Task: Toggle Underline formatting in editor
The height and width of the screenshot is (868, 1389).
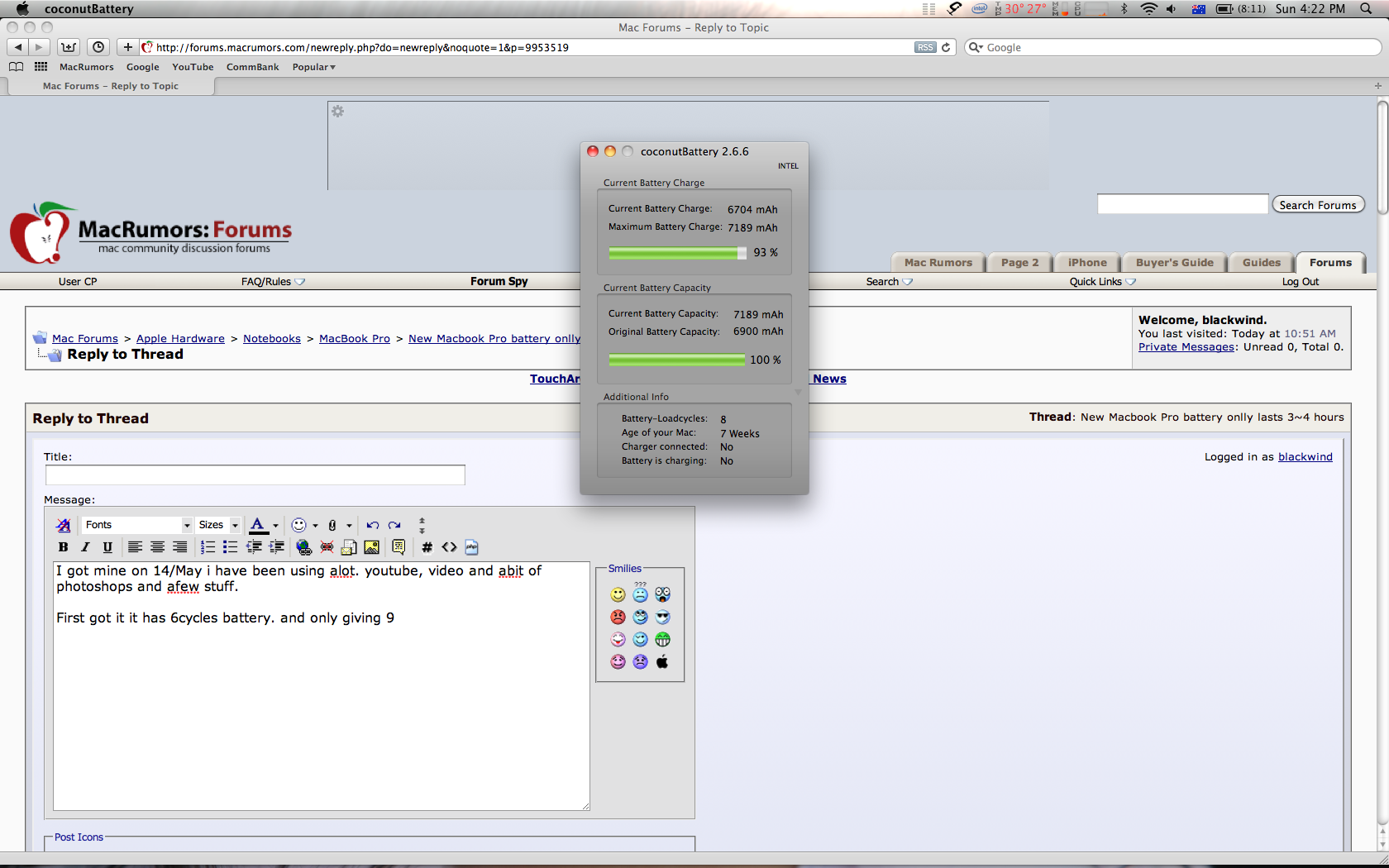Action: click(x=107, y=547)
